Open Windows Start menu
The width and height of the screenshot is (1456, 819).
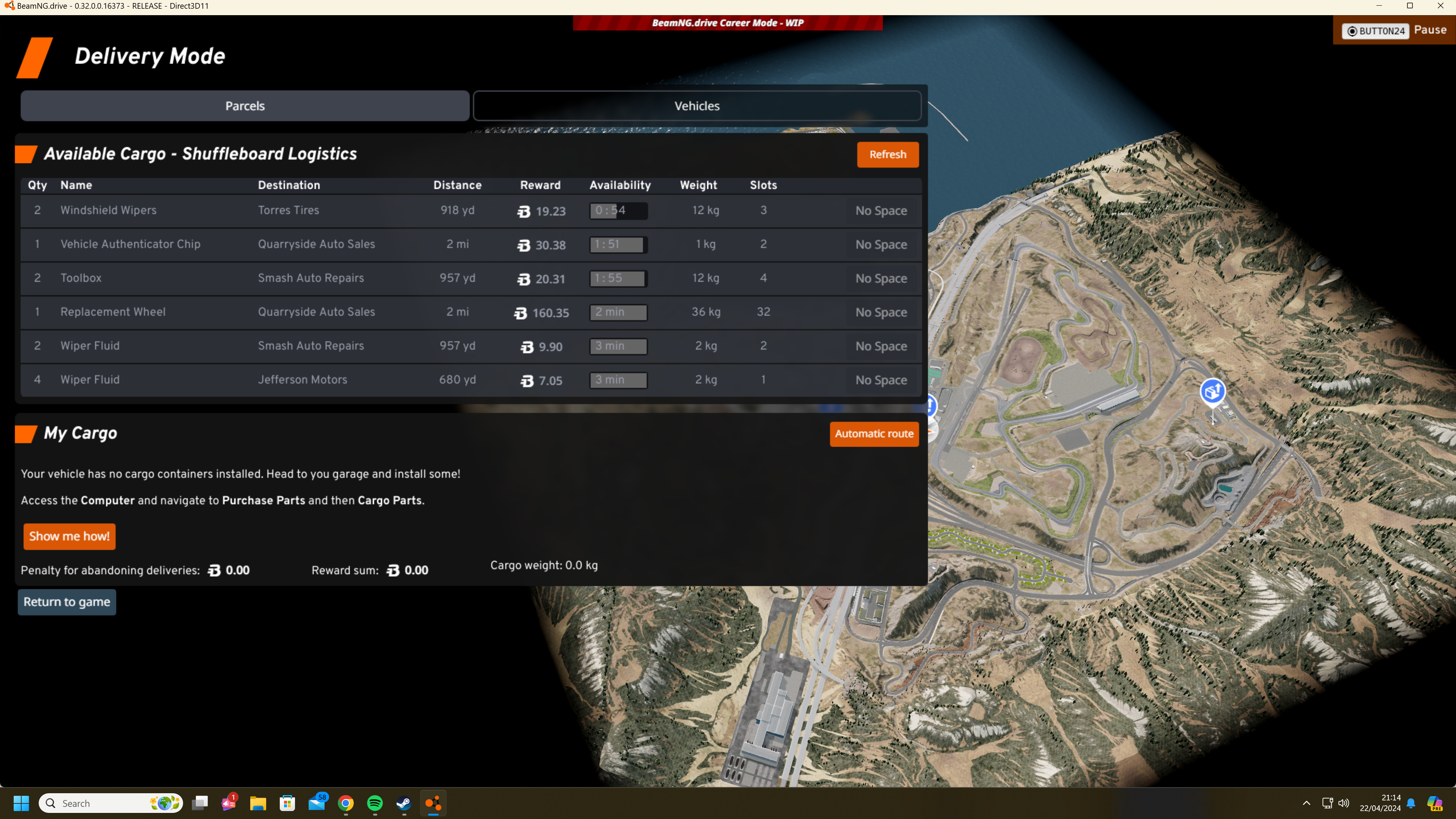tap(22, 803)
